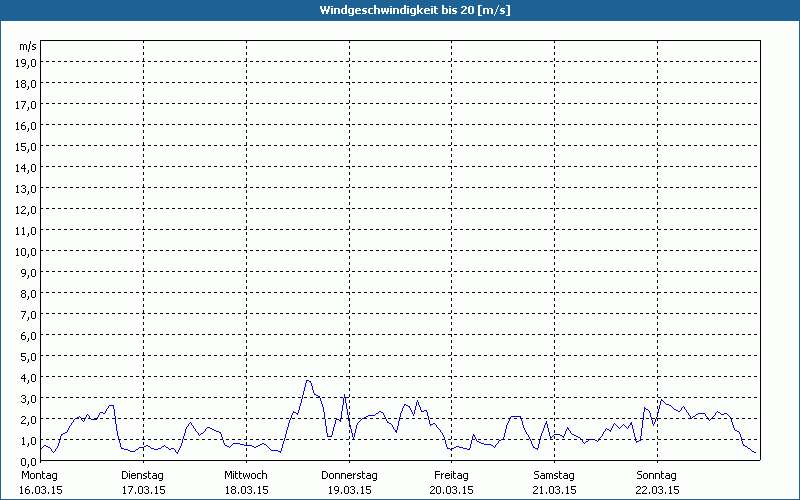Screen dimensions: 800x500
Task: Select the Donnerstag 19.03.15 axis label
Action: [349, 483]
